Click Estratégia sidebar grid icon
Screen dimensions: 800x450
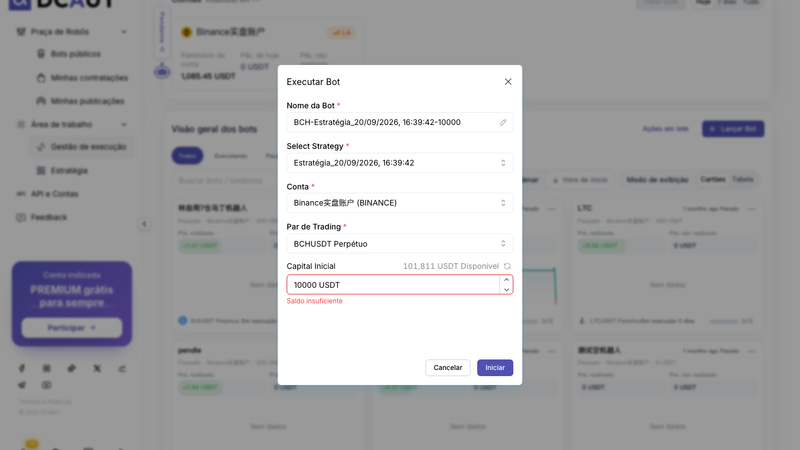[41, 170]
